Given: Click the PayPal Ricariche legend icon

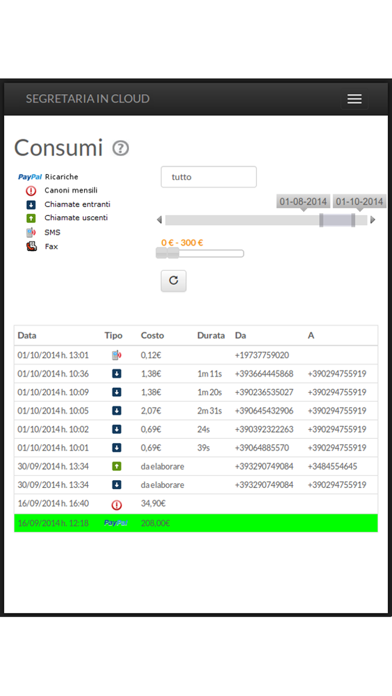Looking at the screenshot, I should click(x=30, y=177).
